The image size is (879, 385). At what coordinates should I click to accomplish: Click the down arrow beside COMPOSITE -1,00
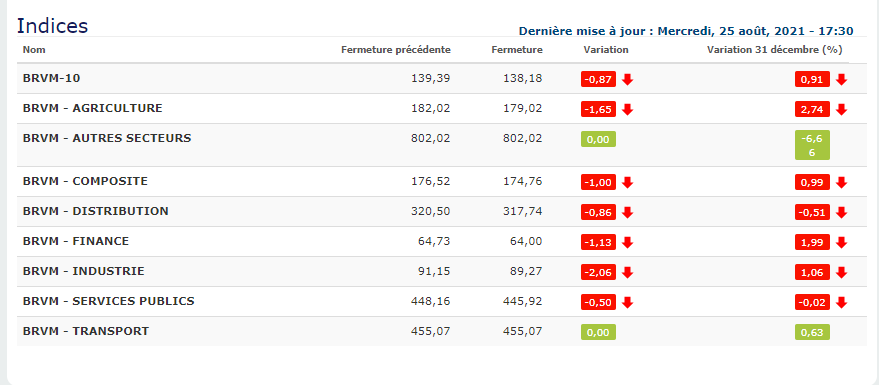627,182
